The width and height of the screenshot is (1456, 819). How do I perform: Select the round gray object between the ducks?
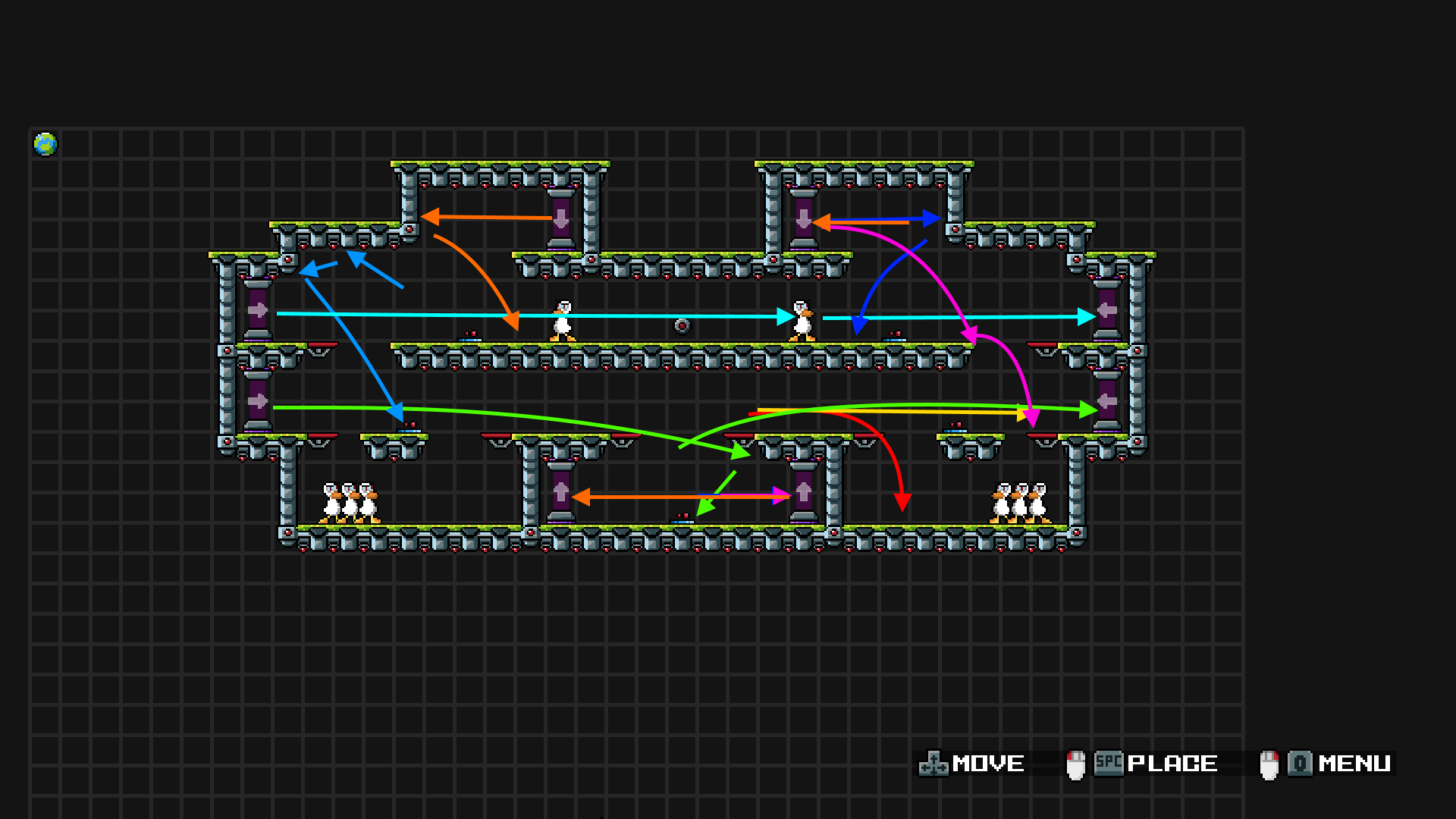click(x=682, y=326)
